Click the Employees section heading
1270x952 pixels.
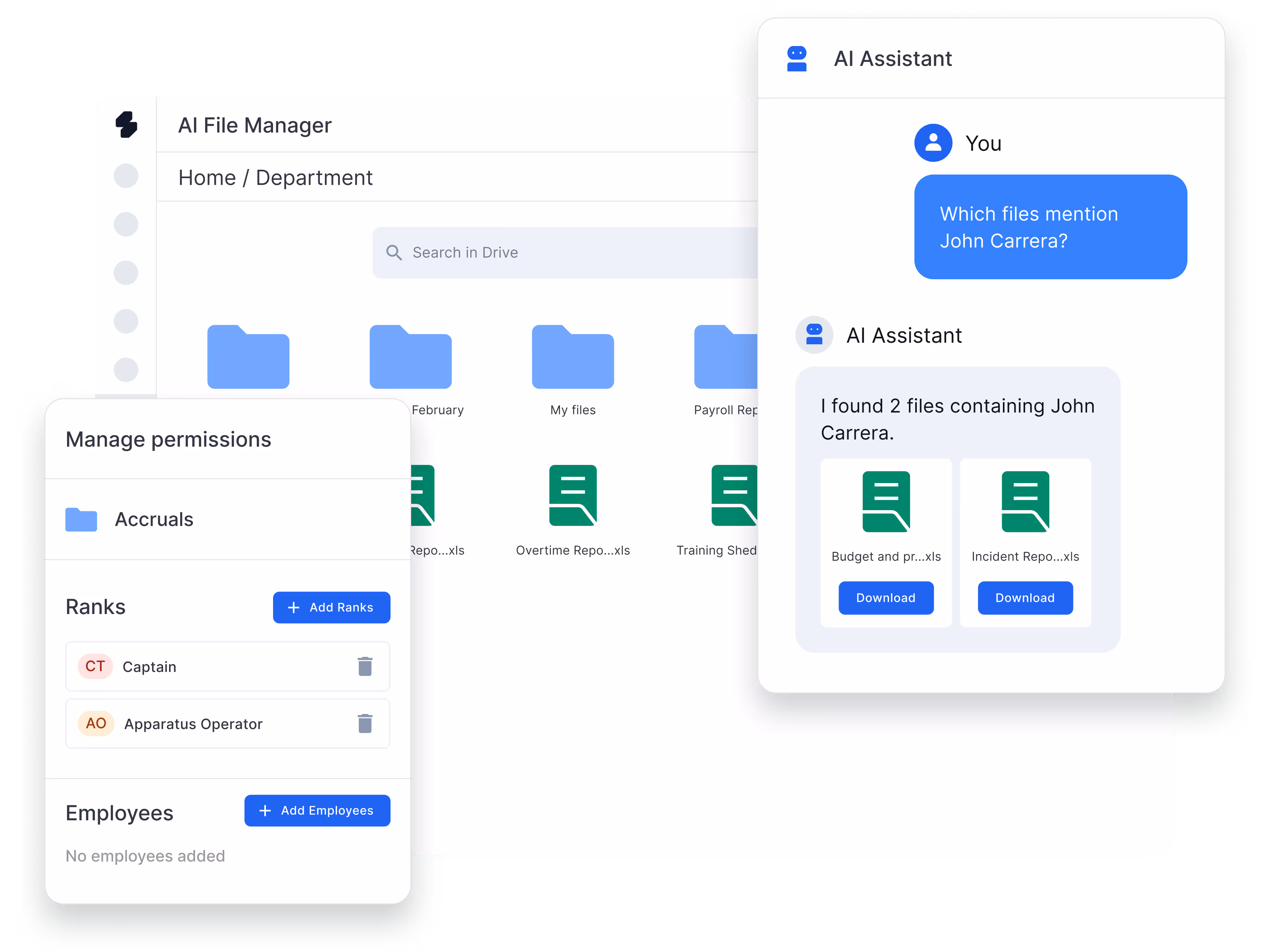(x=119, y=812)
